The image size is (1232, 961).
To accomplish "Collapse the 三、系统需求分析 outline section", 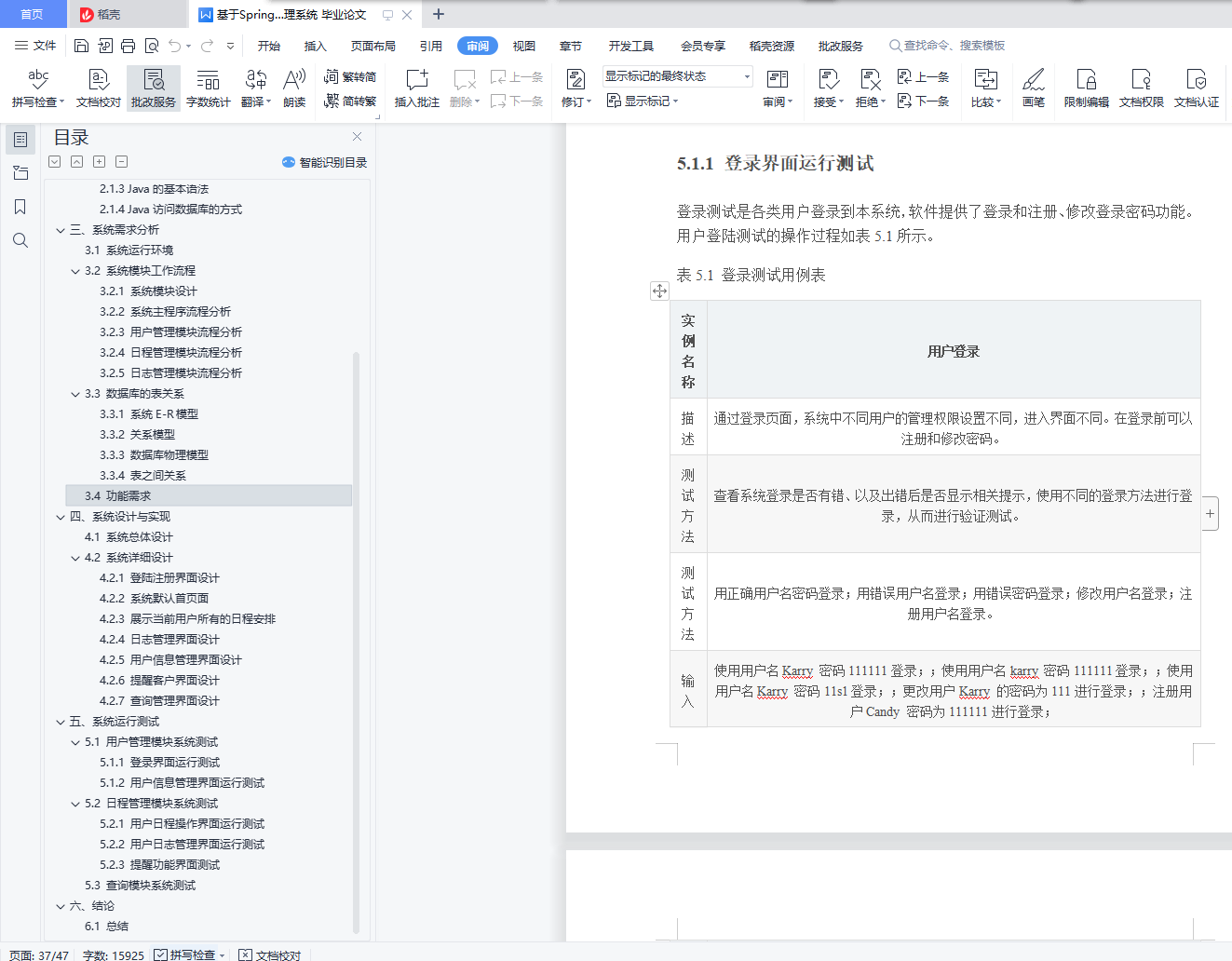I will pyautogui.click(x=61, y=230).
